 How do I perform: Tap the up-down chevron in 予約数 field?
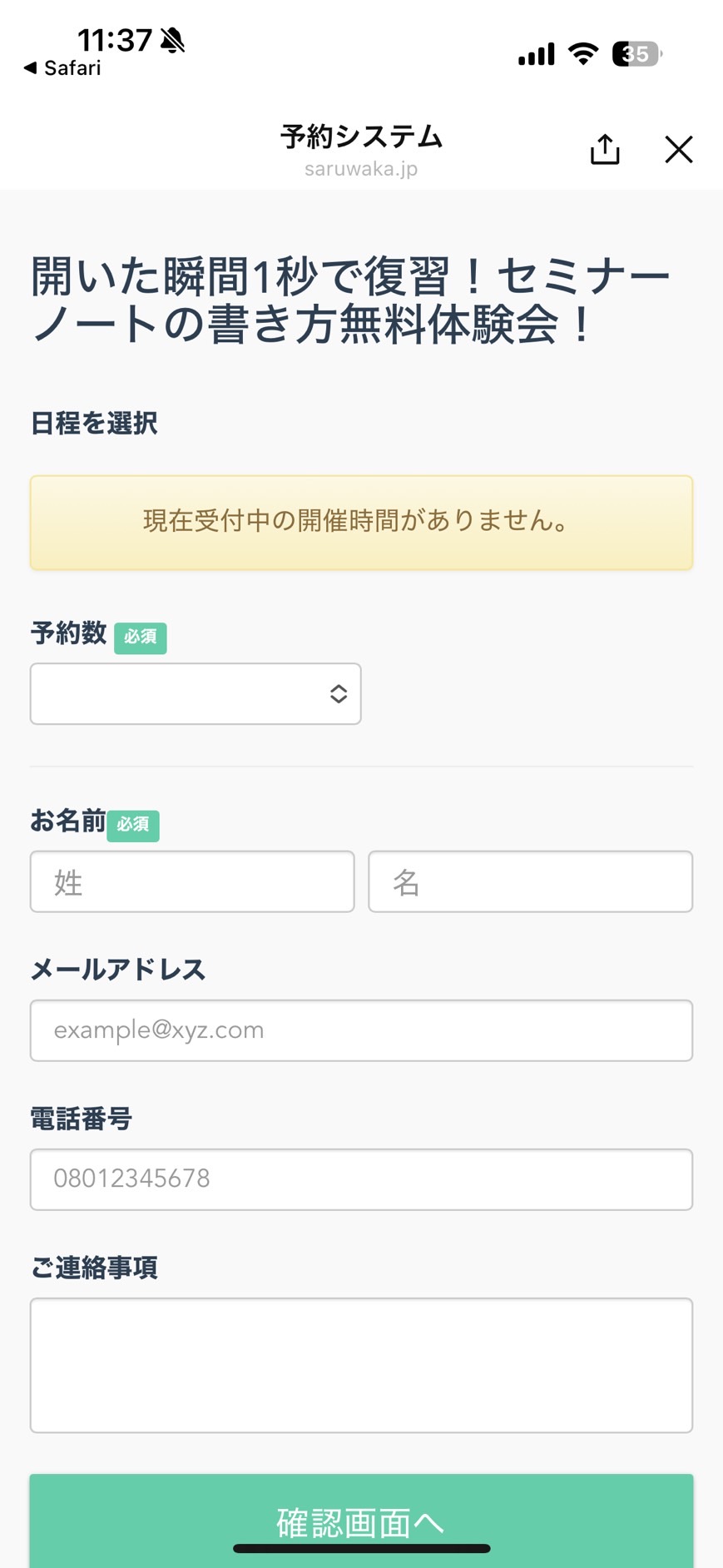click(339, 693)
